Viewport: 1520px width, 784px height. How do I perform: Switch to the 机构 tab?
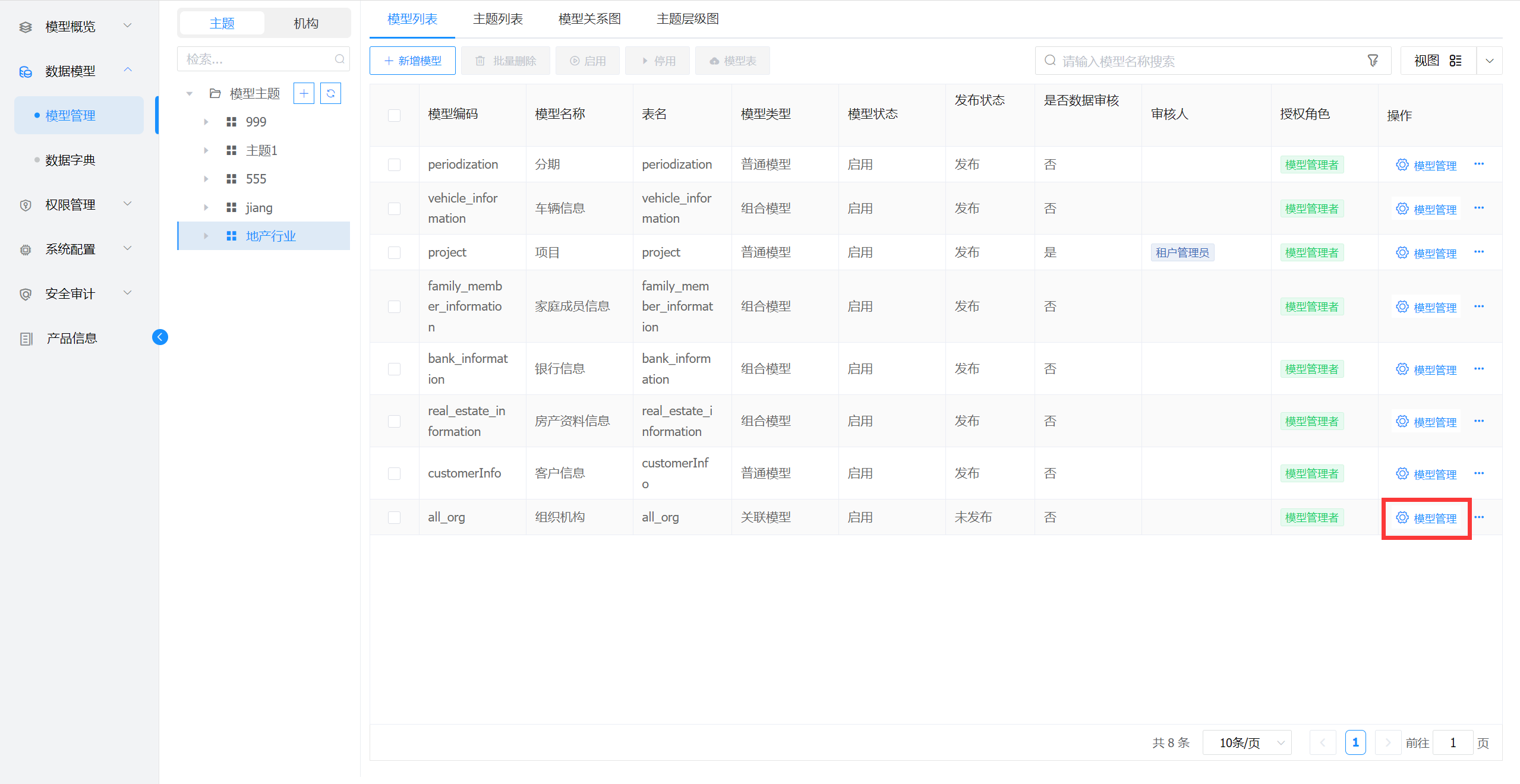click(306, 23)
